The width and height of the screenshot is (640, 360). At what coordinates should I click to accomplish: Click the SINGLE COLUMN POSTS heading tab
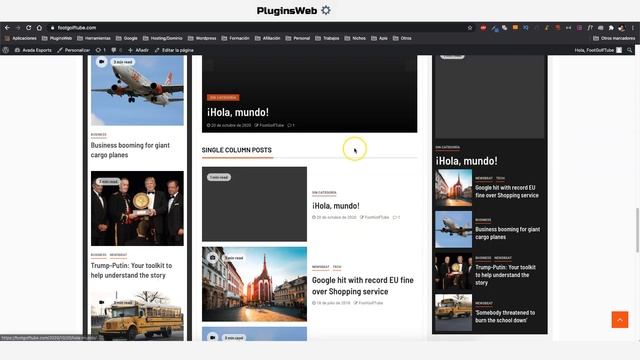(237, 150)
